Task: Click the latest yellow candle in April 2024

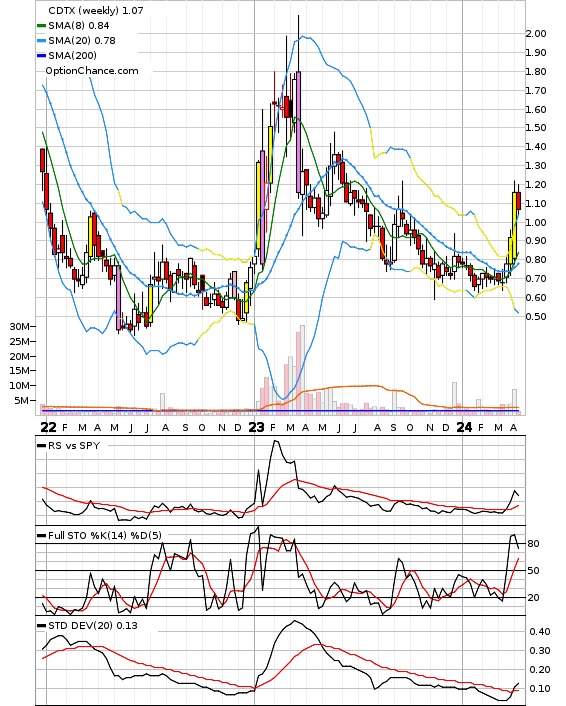Action: (x=515, y=226)
